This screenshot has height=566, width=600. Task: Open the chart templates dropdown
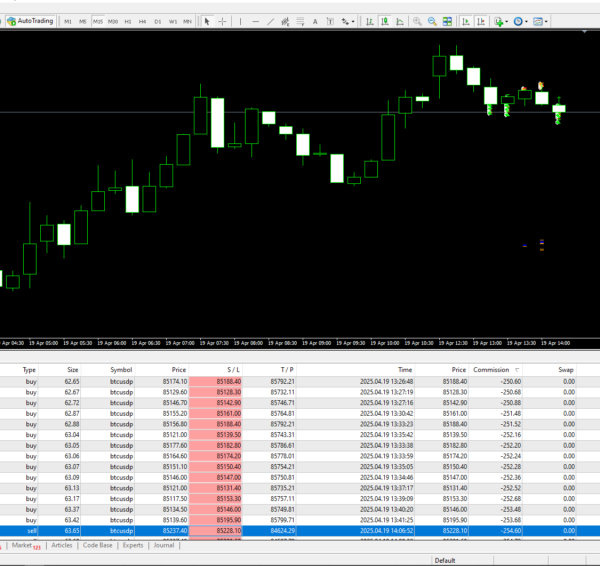[541, 20]
